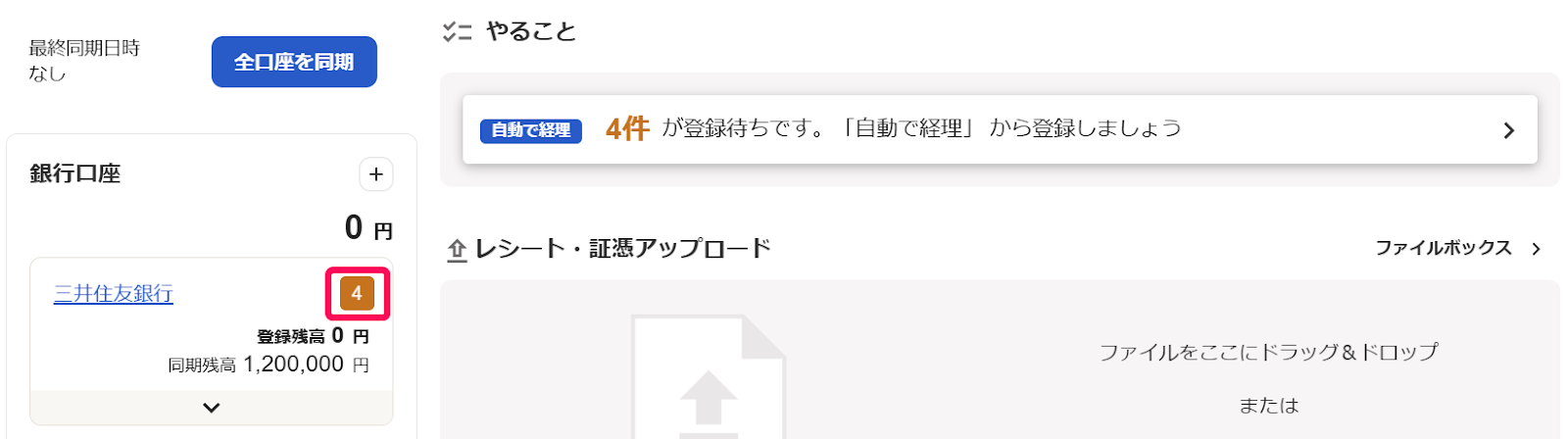Click the orange 4 pending badge
1568x439 pixels.
[x=357, y=293]
